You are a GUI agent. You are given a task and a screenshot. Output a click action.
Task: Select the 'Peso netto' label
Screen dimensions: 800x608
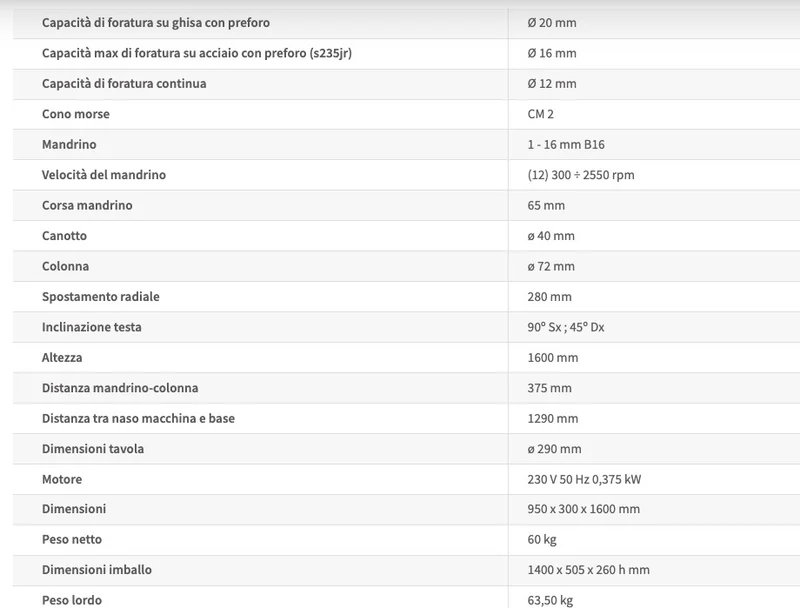coord(72,540)
